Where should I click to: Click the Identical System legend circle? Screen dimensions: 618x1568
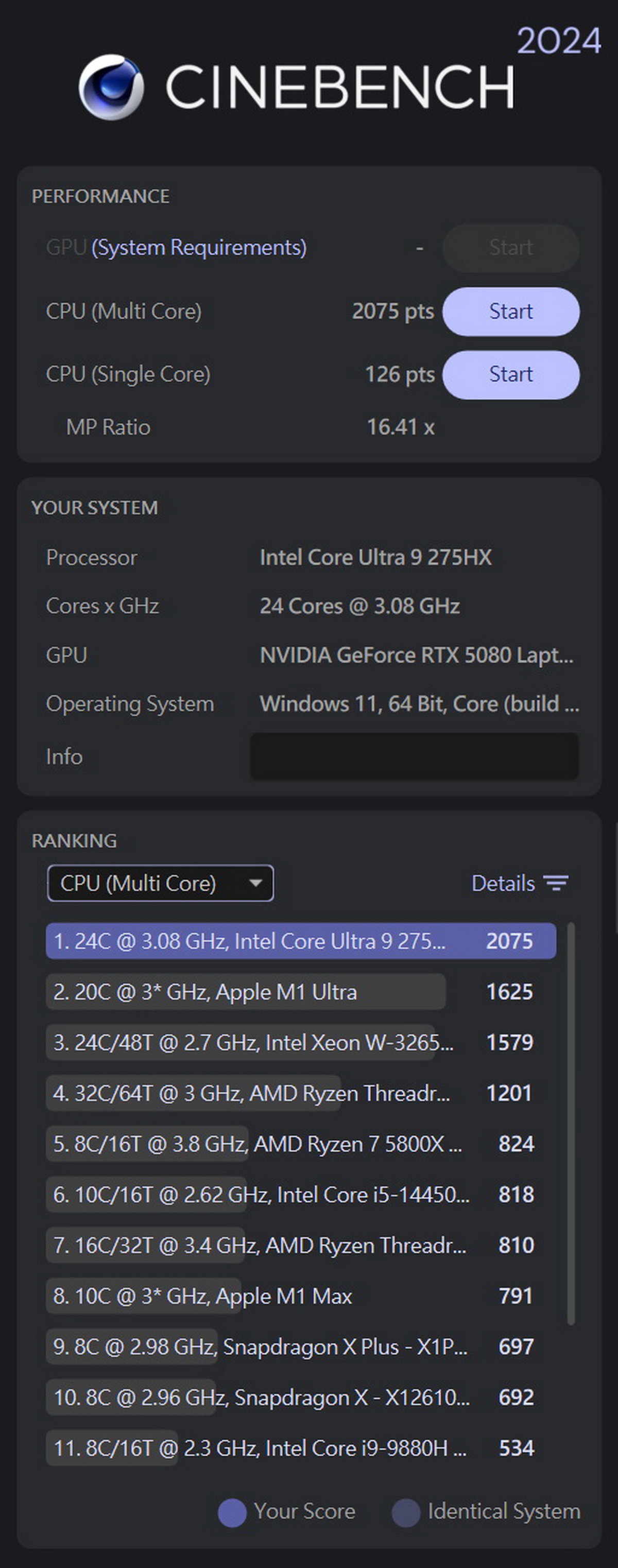tap(406, 1512)
